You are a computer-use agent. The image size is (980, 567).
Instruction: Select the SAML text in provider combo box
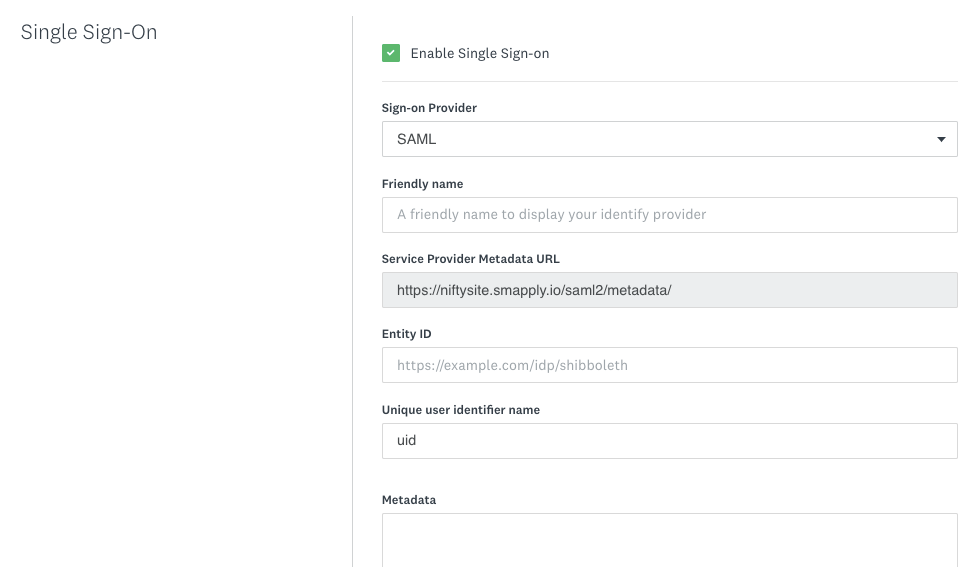(417, 139)
